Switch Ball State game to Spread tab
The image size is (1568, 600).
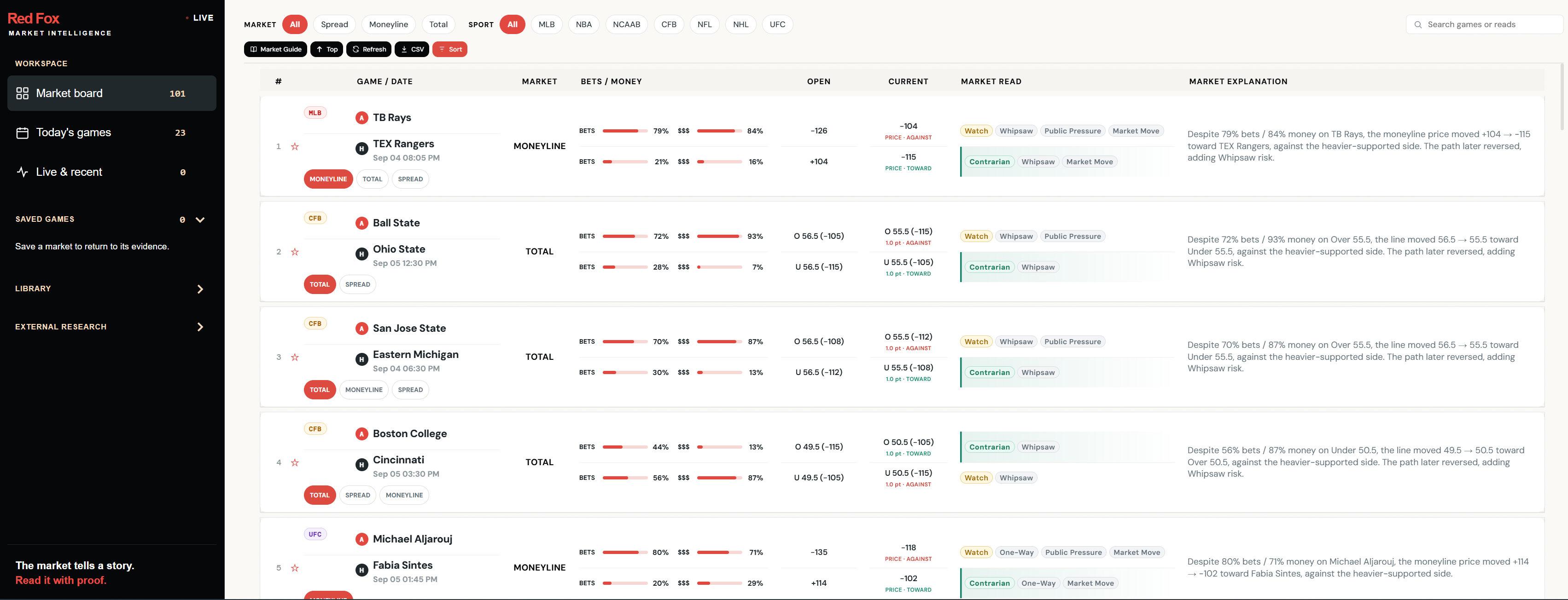click(357, 284)
